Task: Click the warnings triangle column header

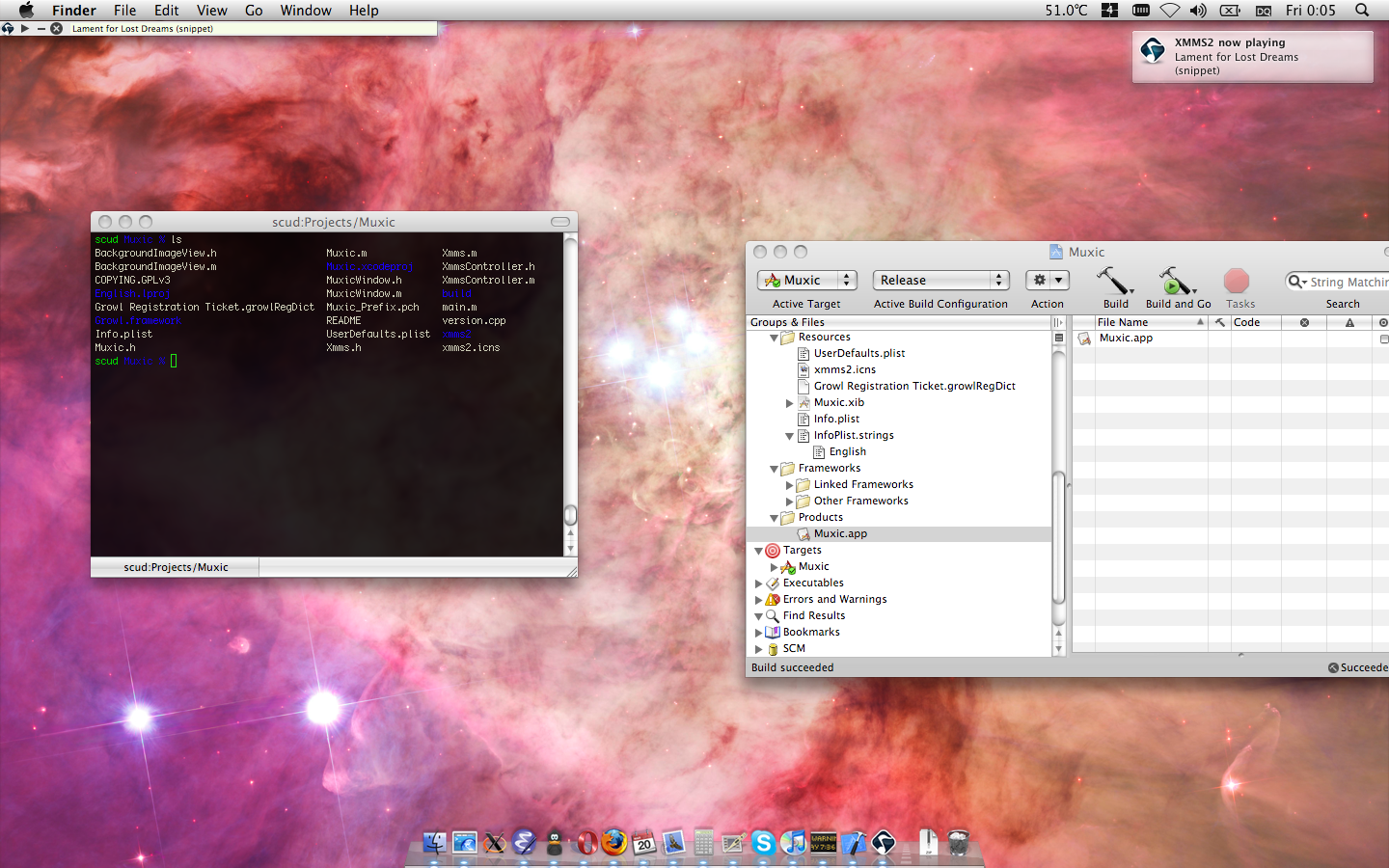Action: [x=1349, y=322]
